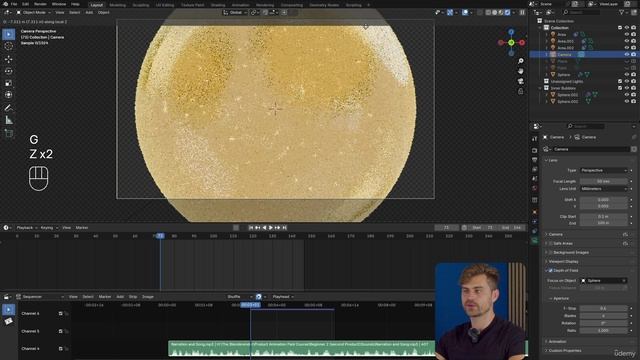Click the lock camera to view icon

520,91
